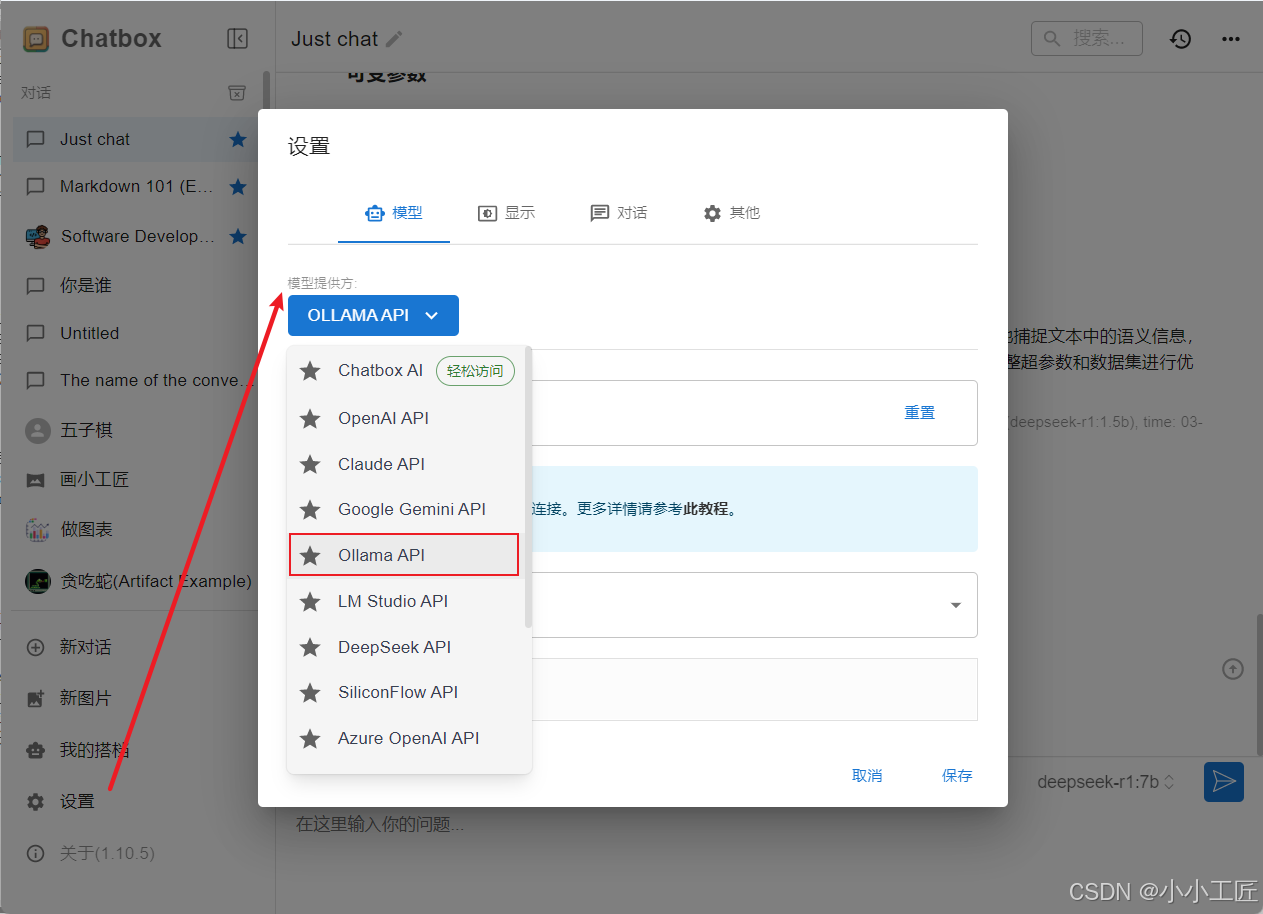The height and width of the screenshot is (914, 1263).
Task: Open the OLLAMA API provider dropdown
Action: tap(373, 315)
